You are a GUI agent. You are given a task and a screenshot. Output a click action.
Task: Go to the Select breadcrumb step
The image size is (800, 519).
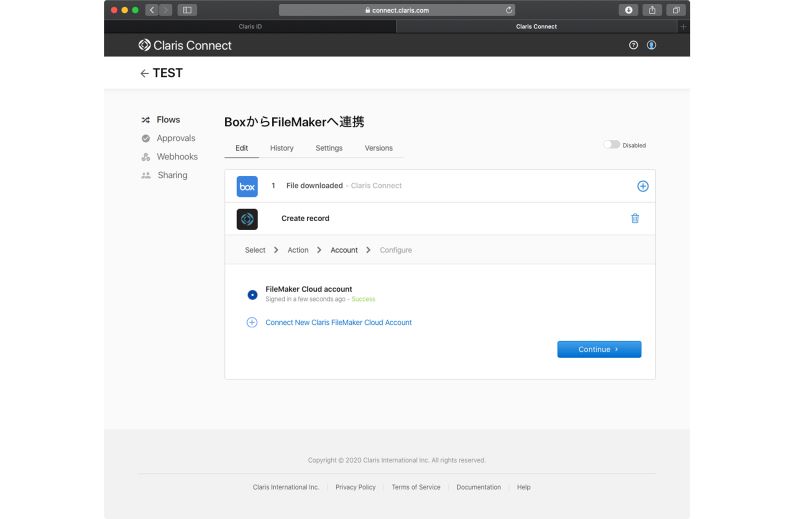pos(255,250)
